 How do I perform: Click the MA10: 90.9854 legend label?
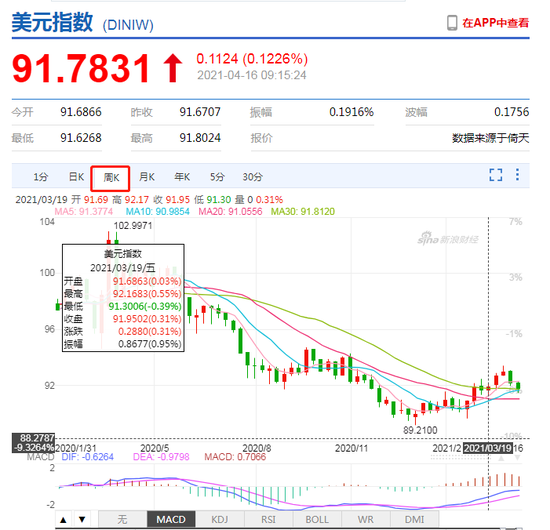point(158,212)
